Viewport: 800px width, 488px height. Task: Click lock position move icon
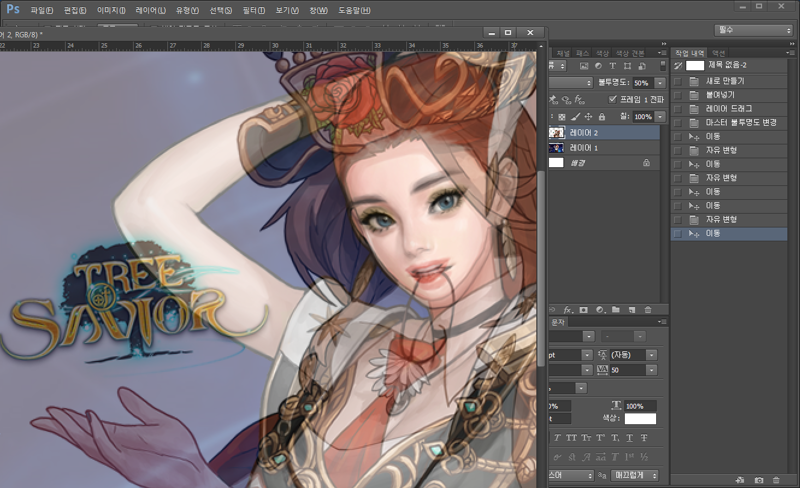(x=588, y=117)
